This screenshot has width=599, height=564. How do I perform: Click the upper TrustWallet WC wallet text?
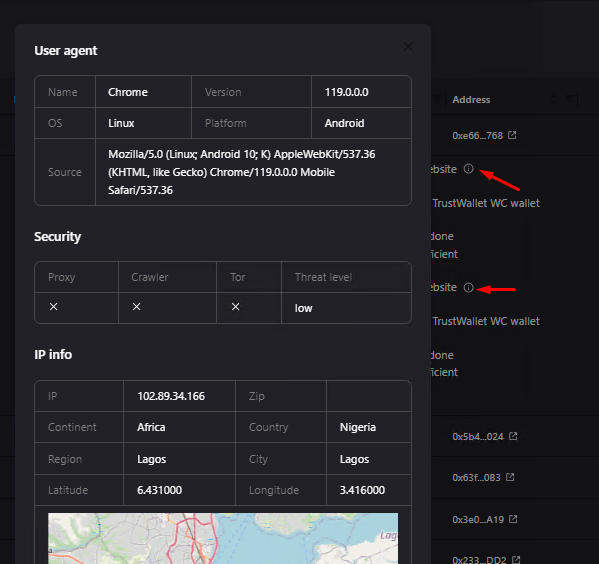pyautogui.click(x=486, y=203)
